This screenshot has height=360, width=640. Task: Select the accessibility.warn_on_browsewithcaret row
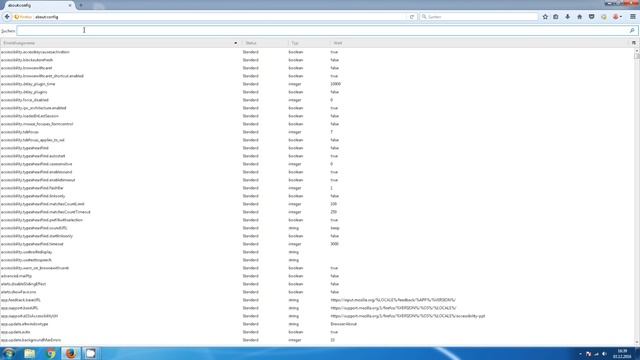[x=317, y=268]
